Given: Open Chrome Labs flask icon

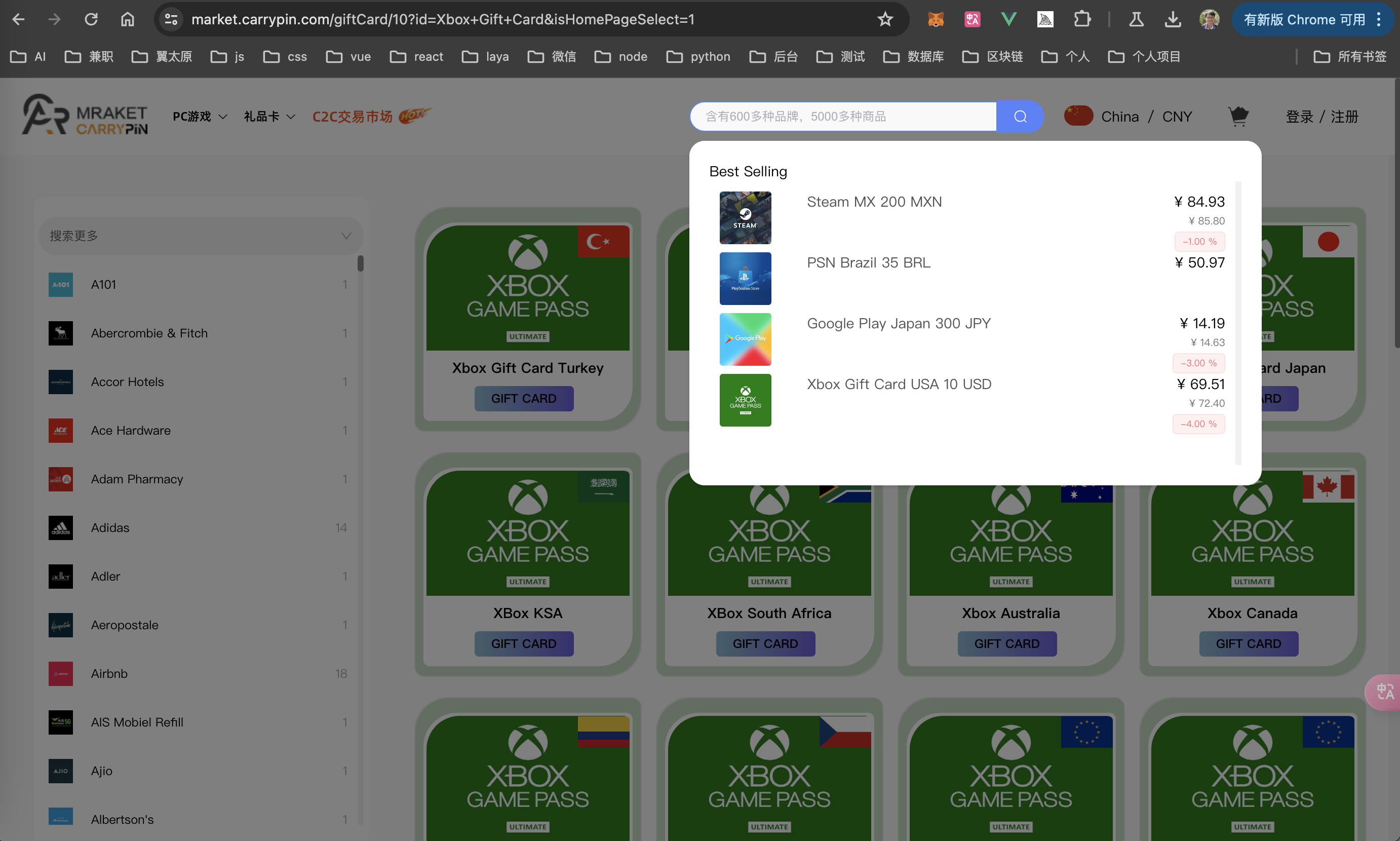Looking at the screenshot, I should tap(1136, 19).
